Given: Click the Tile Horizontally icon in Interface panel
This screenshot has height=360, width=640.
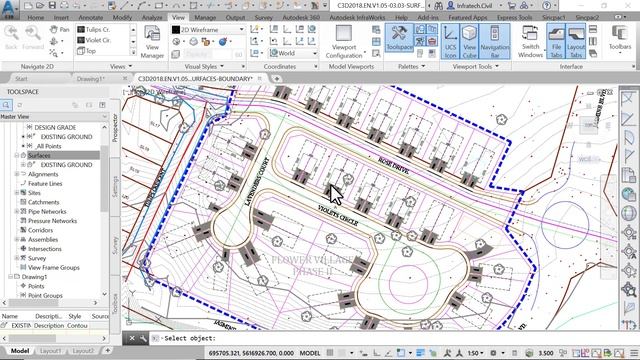Looking at the screenshot, I should 593,29.
